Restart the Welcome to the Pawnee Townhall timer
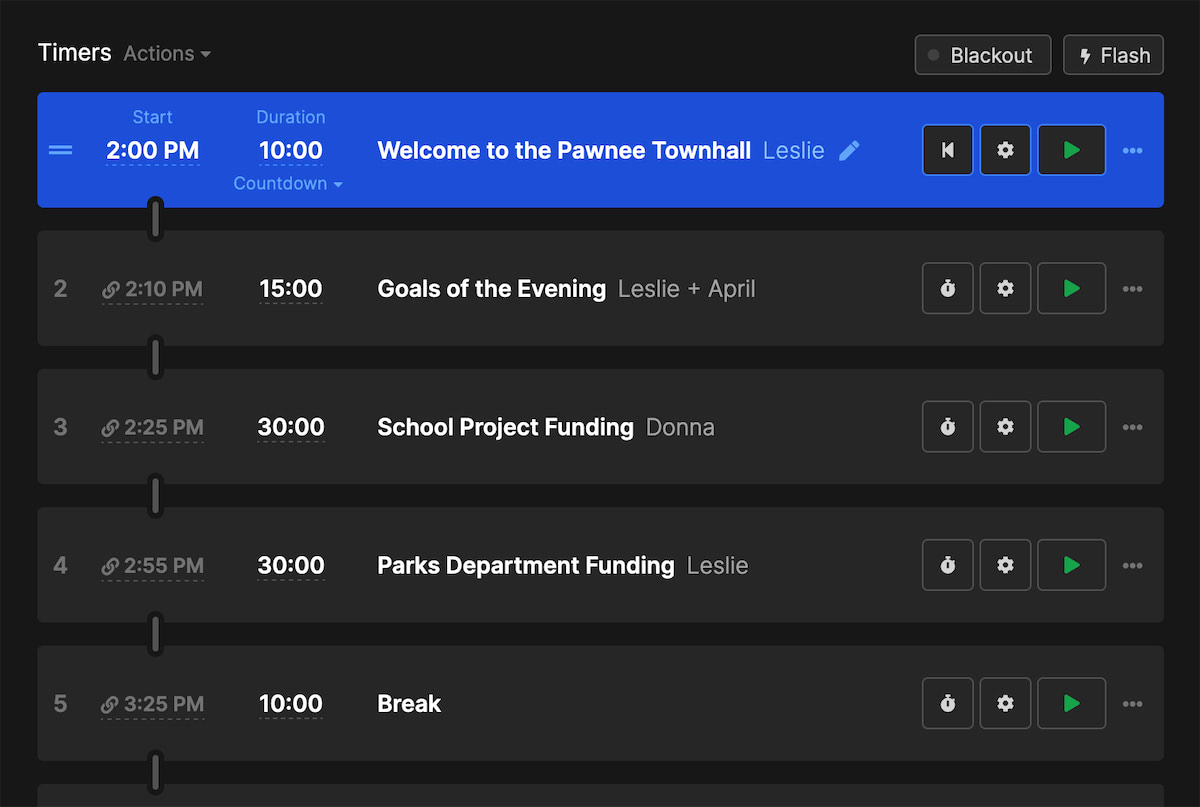The width and height of the screenshot is (1200, 807). click(x=947, y=149)
